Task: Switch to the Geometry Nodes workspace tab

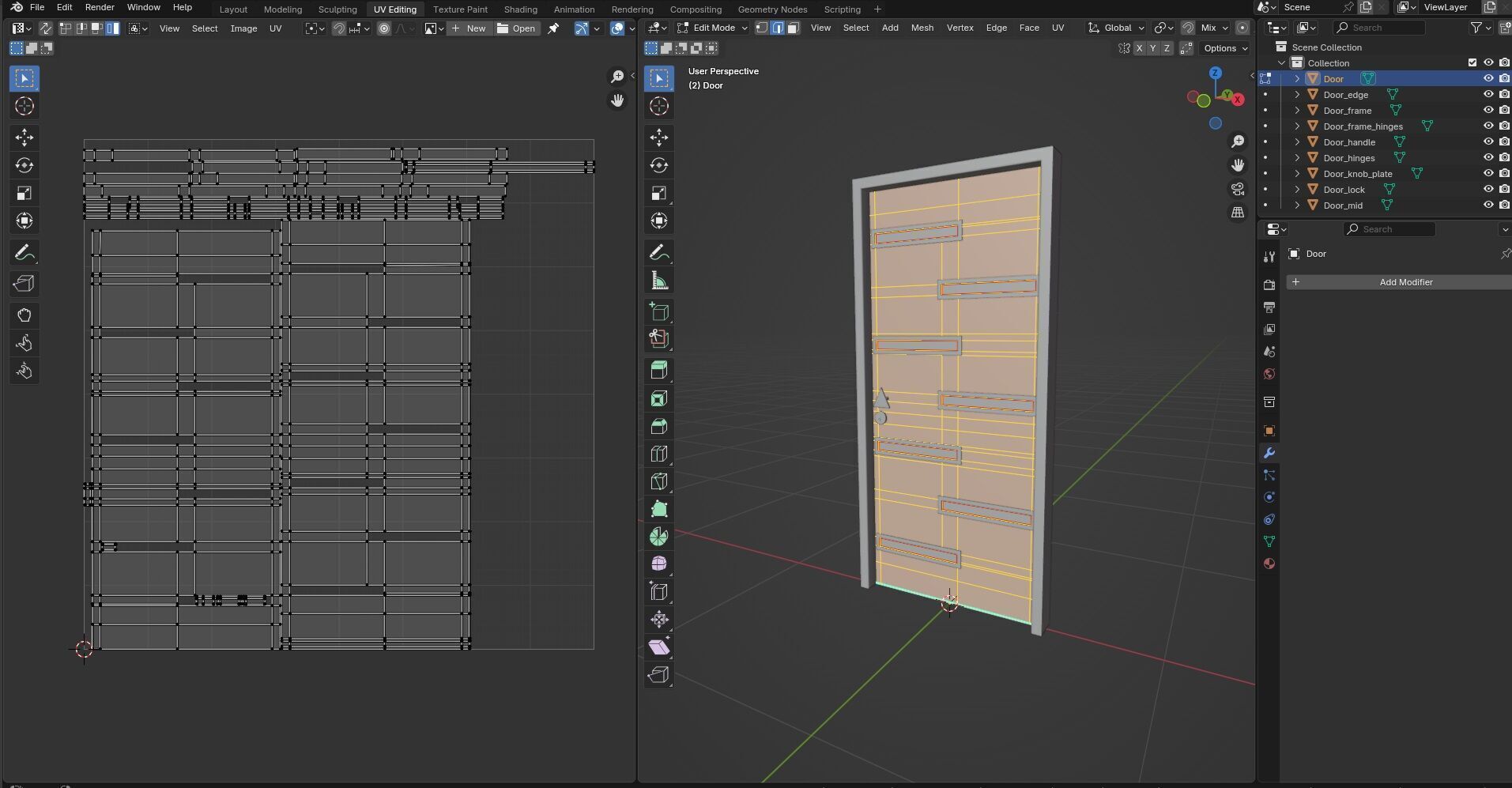Action: pyautogui.click(x=772, y=9)
